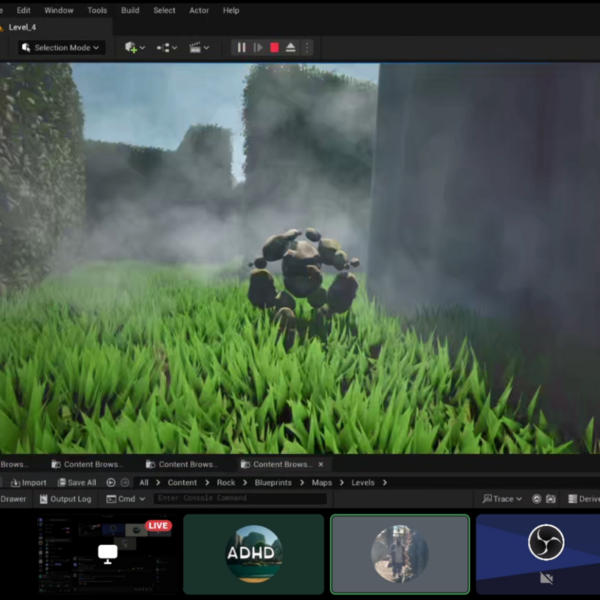600x600 pixels.
Task: Select the green-highlighted participant tile
Action: (400, 554)
